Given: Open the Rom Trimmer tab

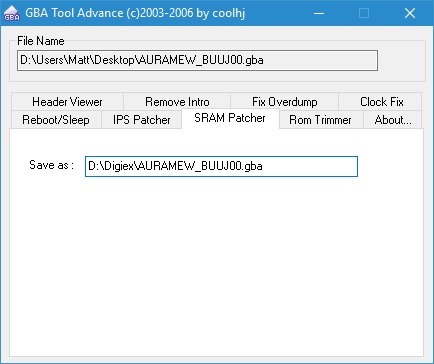Looking at the screenshot, I should click(x=320, y=120).
